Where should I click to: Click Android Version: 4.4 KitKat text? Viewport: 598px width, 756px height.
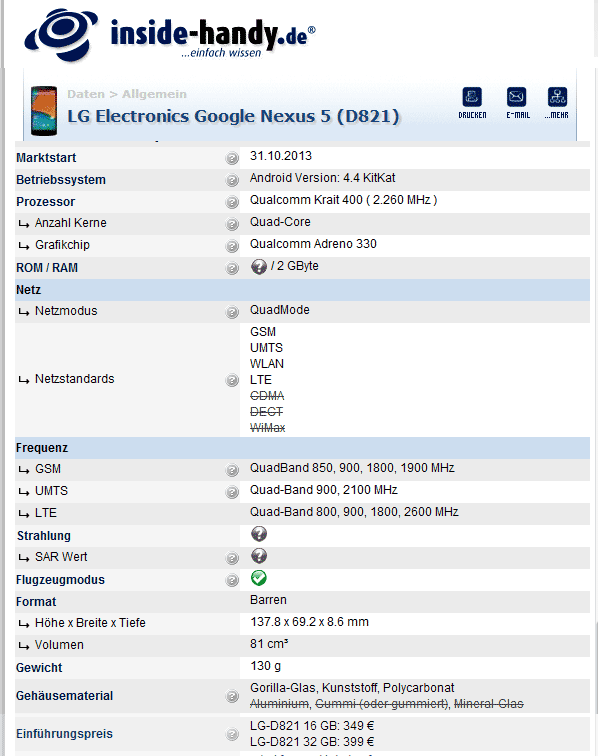tap(323, 178)
